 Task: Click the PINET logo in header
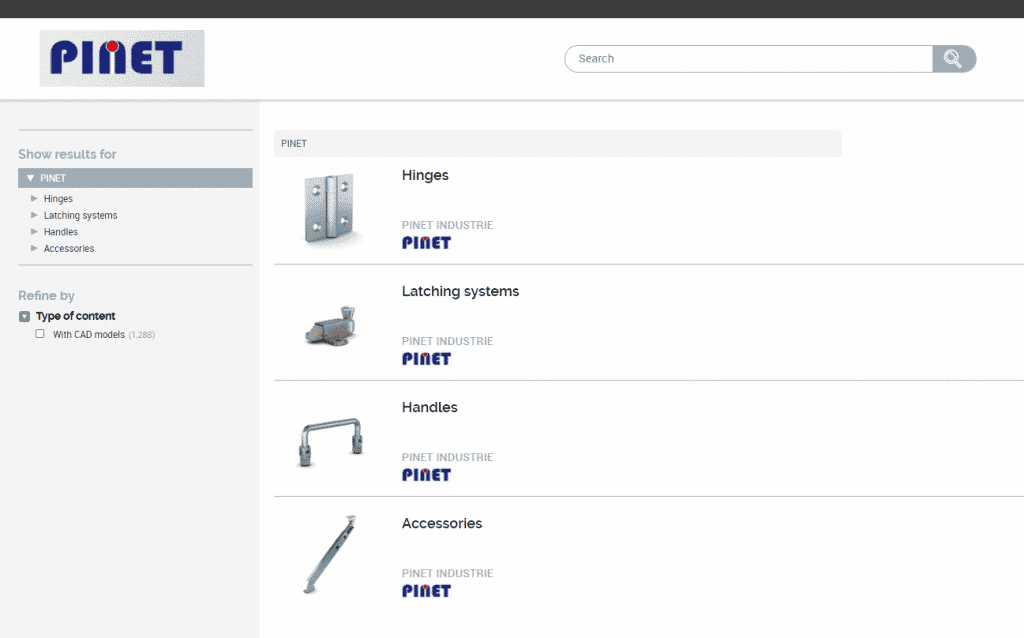point(121,58)
